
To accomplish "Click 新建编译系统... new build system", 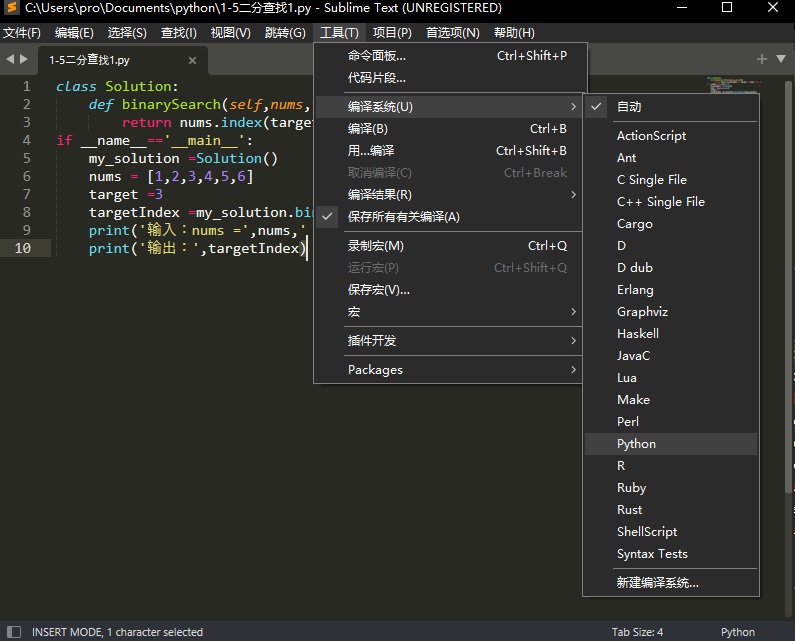I will point(671,583).
